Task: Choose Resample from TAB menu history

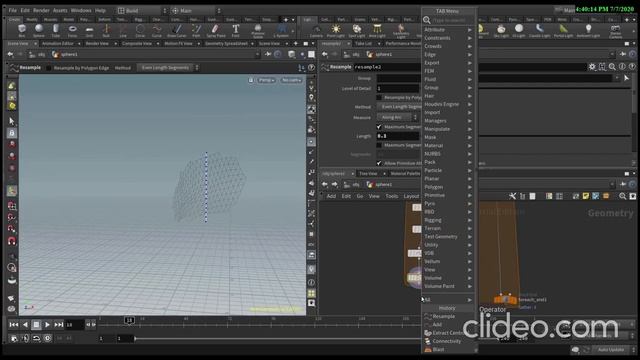Action: tap(443, 316)
